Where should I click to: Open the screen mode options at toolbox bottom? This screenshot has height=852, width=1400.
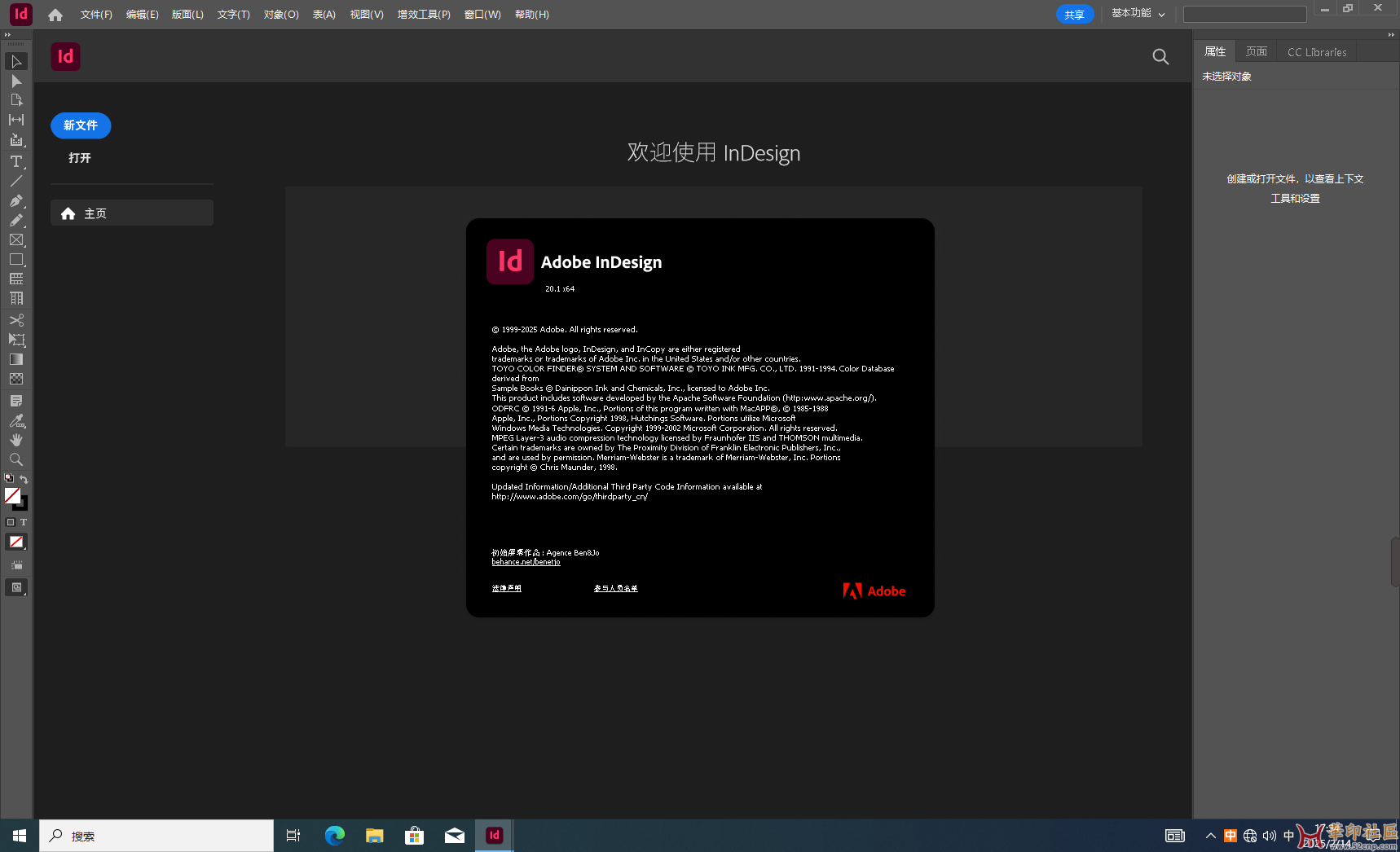pos(16,587)
